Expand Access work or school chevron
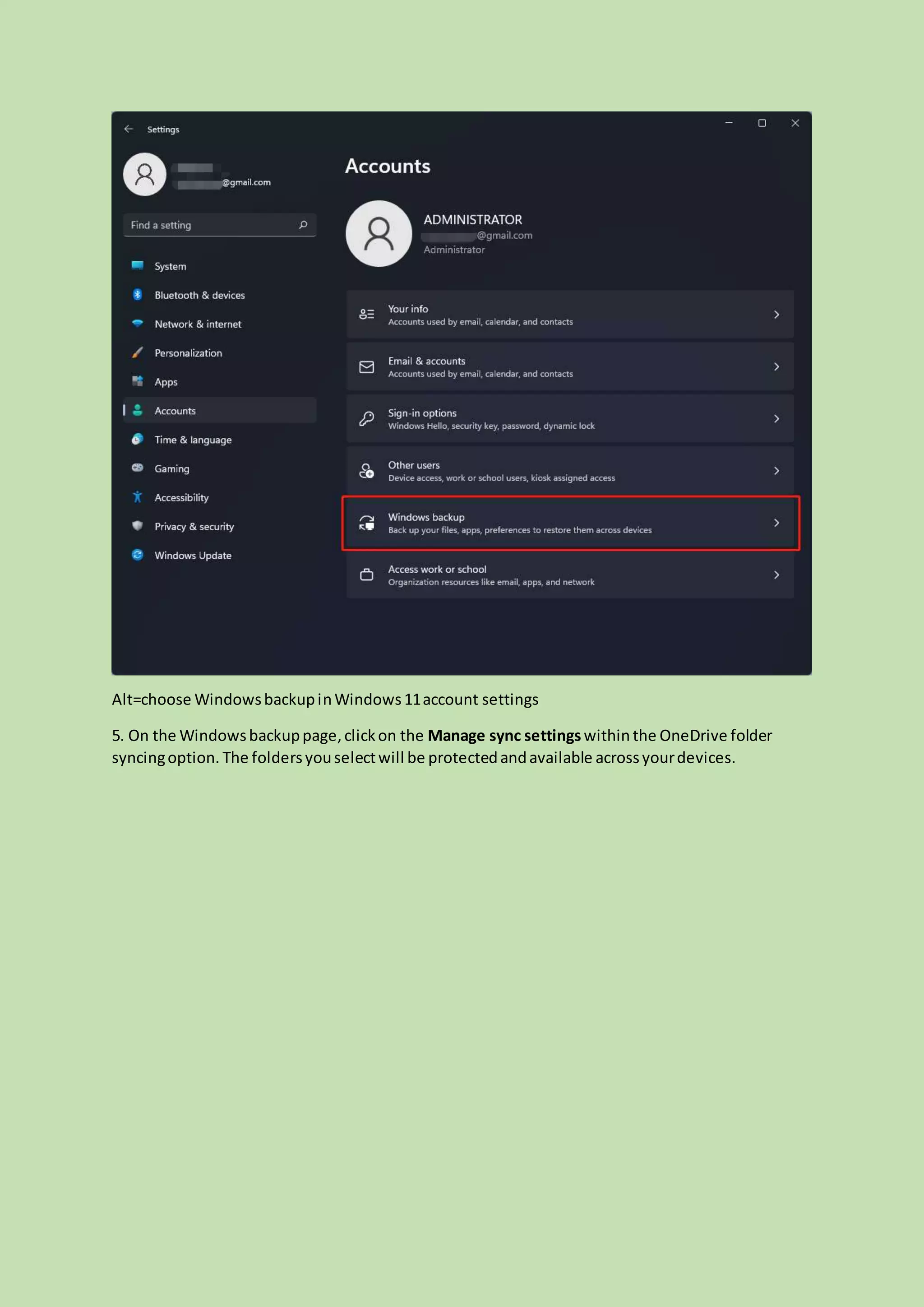The image size is (924, 1307). coord(776,575)
